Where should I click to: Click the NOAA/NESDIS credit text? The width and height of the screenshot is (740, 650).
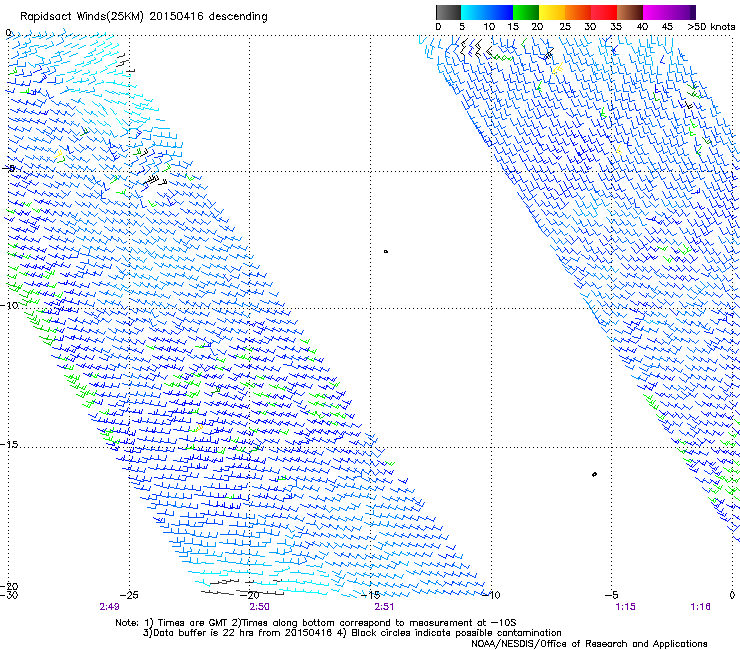(x=589, y=644)
